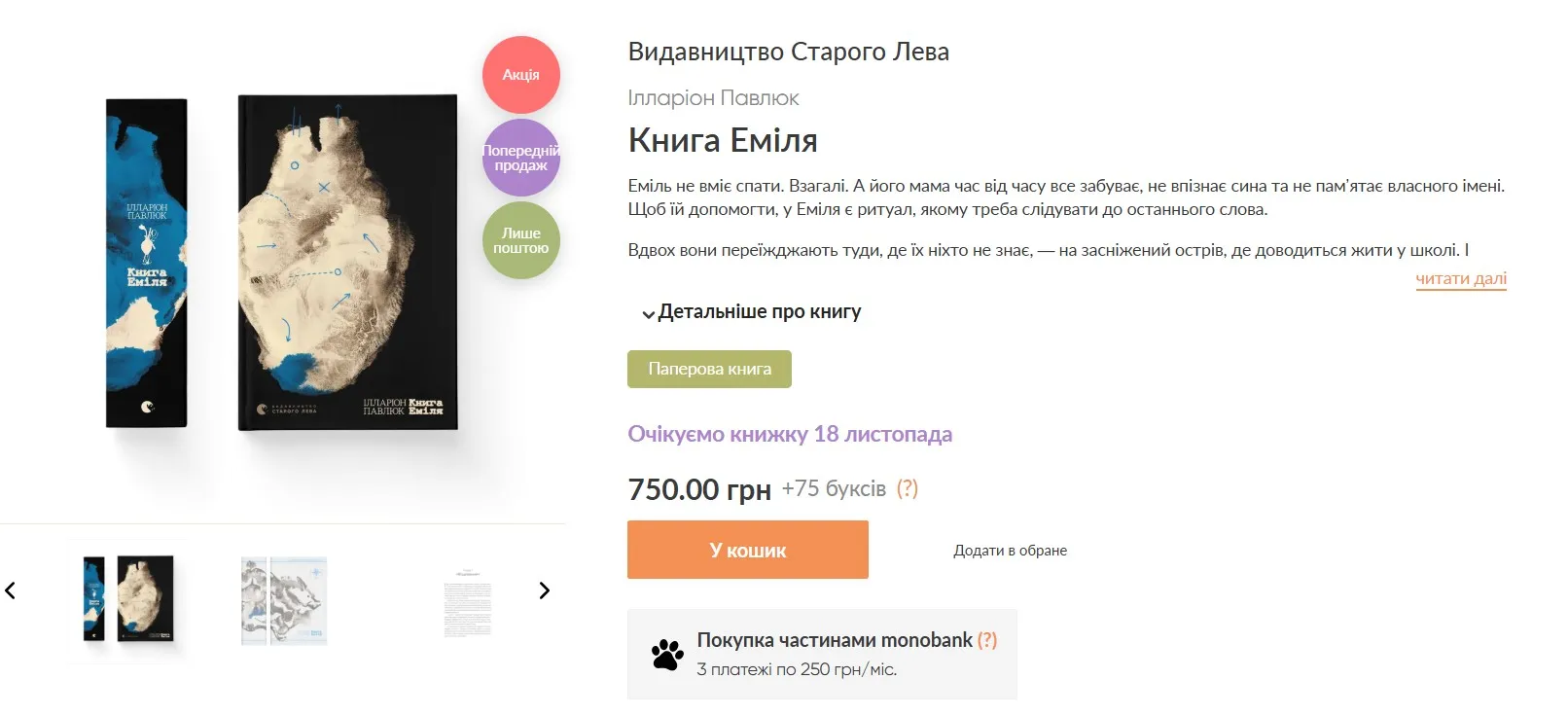The width and height of the screenshot is (1568, 715).
Task: Open the "Видавництво Старого Лева" publisher page
Action: click(790, 51)
